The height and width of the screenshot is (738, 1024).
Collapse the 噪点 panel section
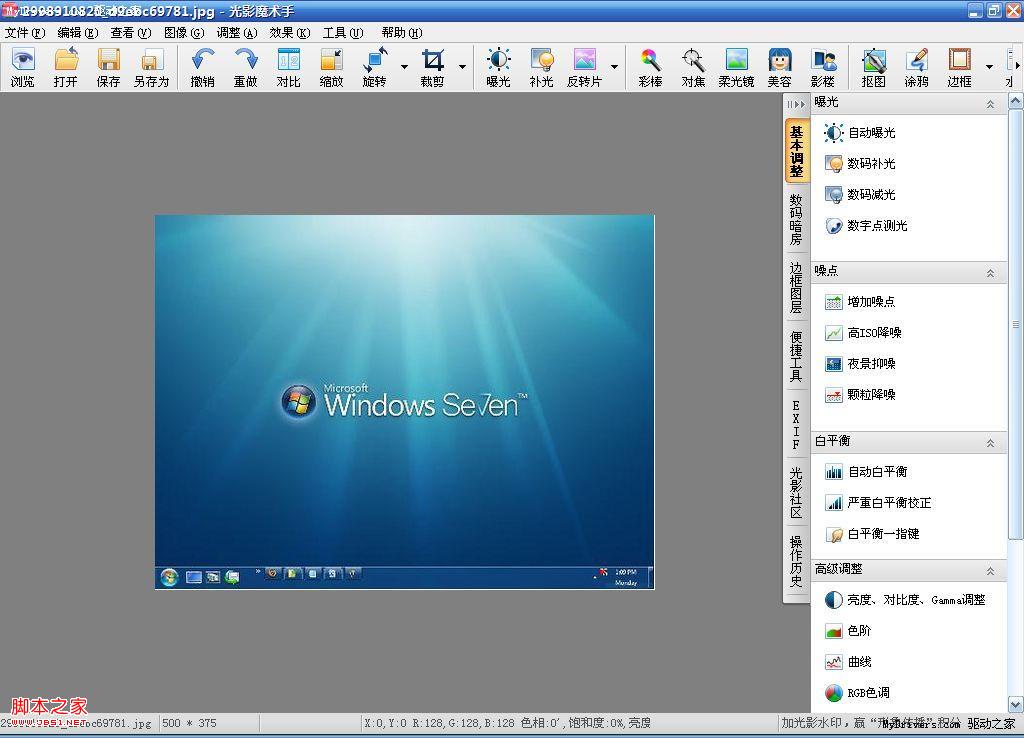pos(991,273)
